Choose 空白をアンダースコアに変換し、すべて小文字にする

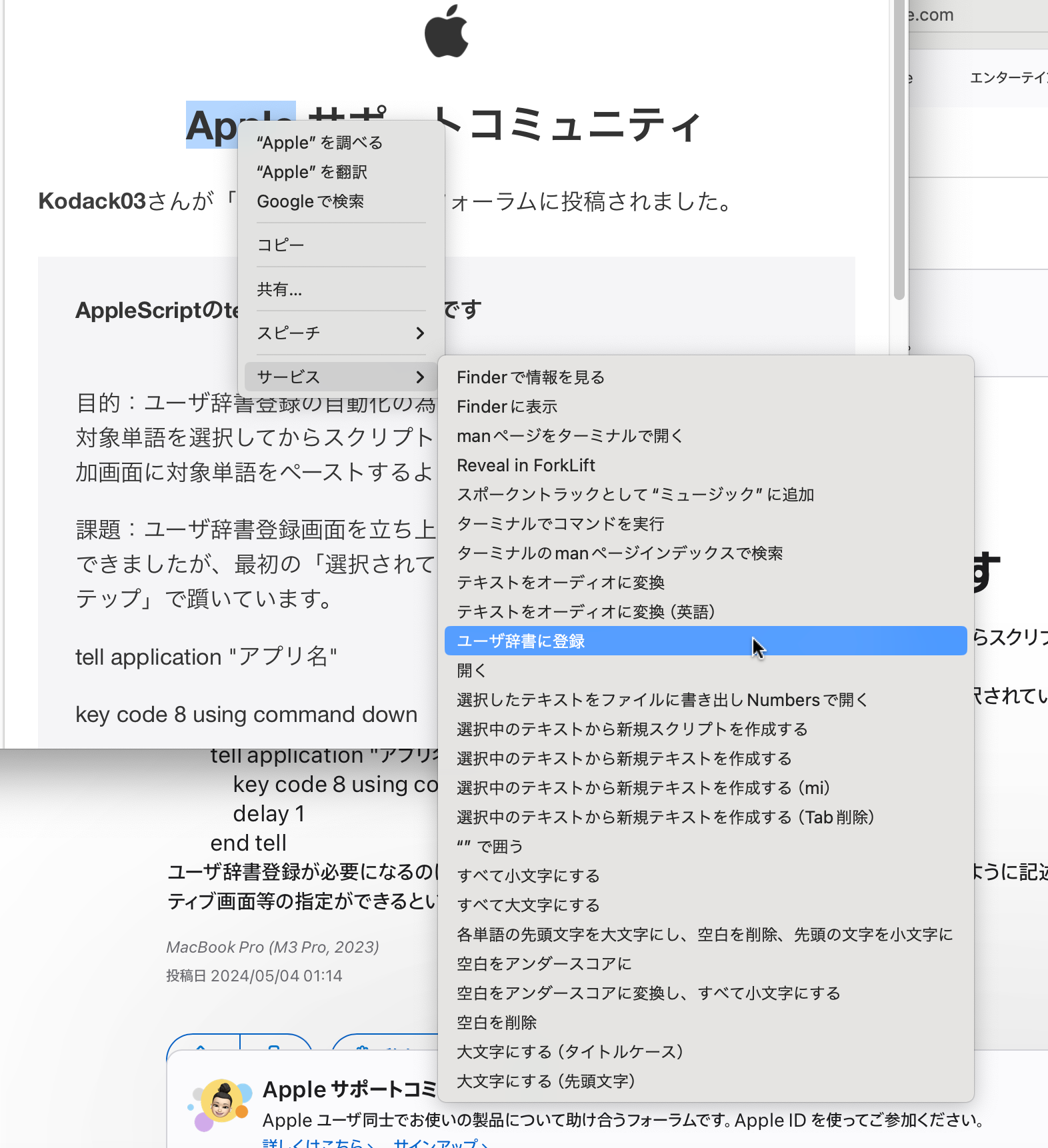pyautogui.click(x=706, y=993)
